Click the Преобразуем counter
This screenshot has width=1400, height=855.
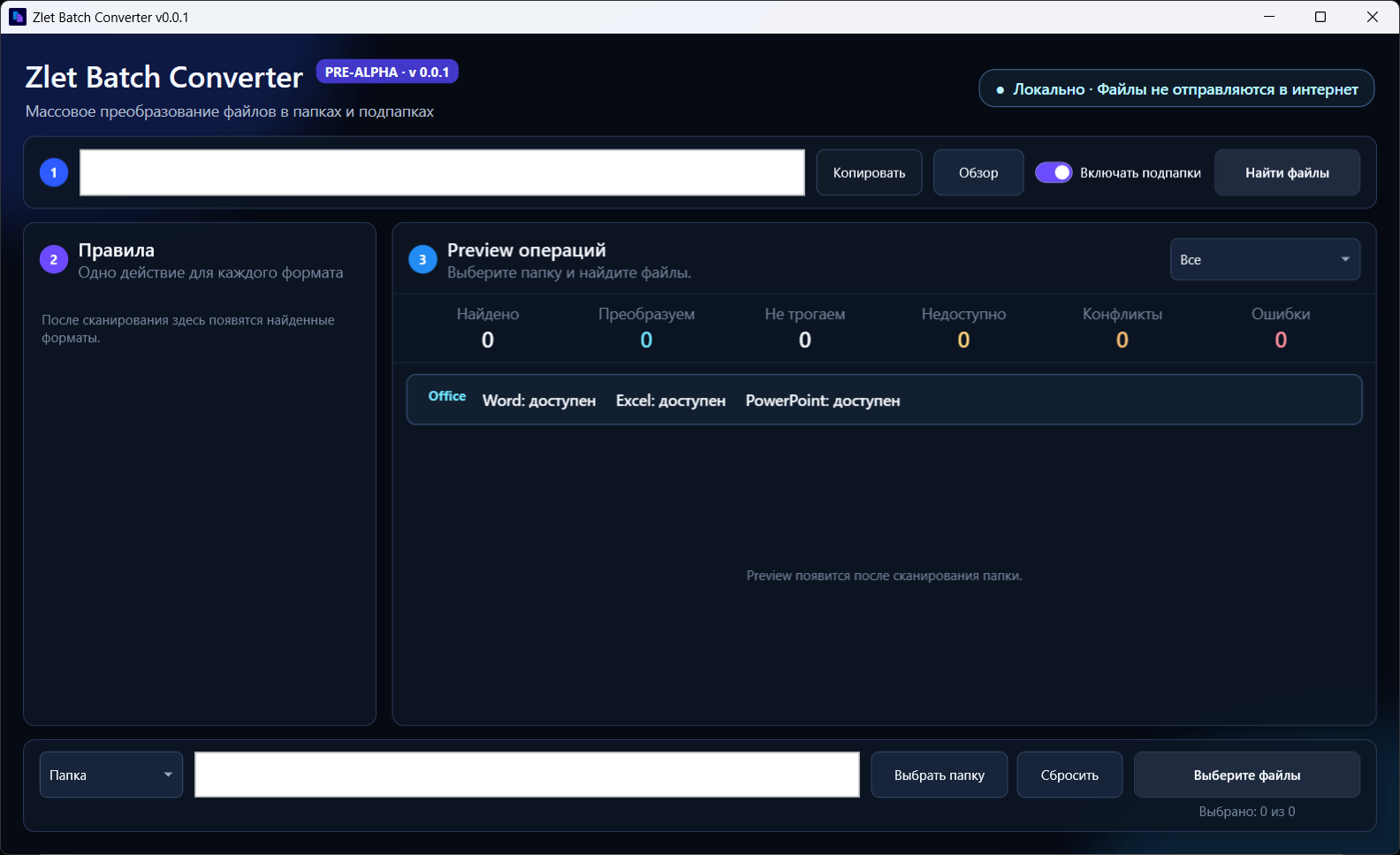point(646,327)
